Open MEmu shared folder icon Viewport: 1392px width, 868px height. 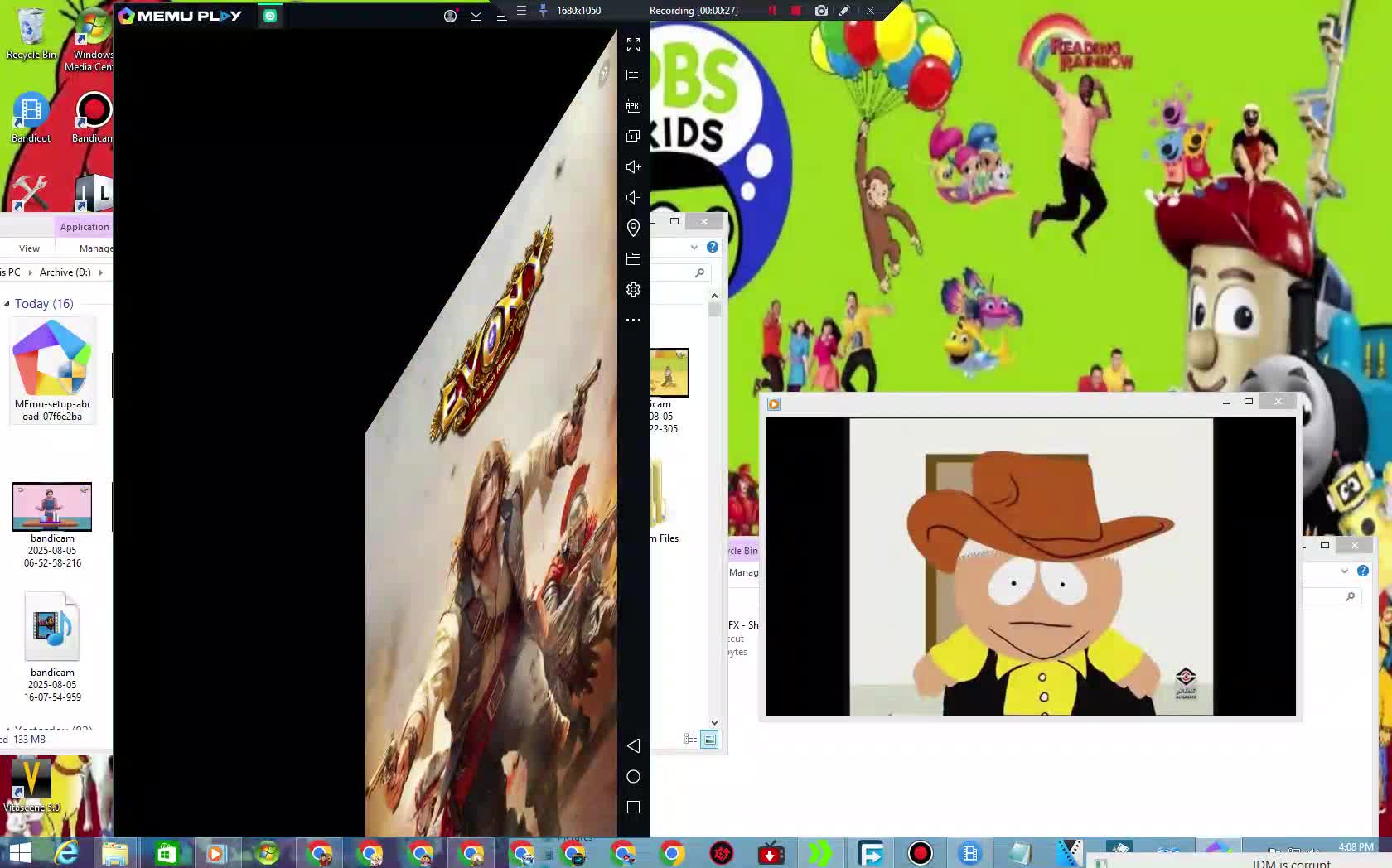(633, 258)
